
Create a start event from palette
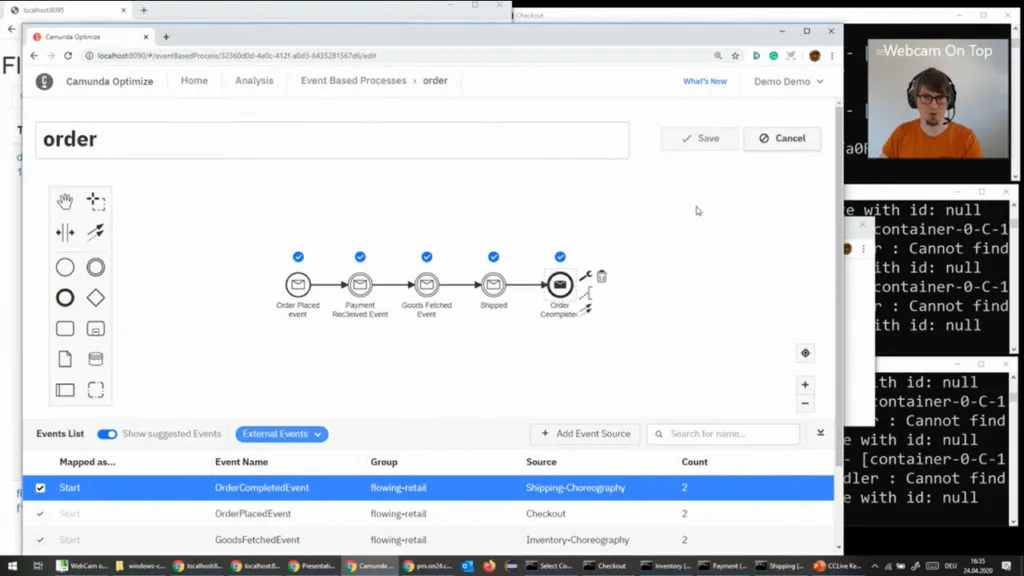pyautogui.click(x=65, y=267)
